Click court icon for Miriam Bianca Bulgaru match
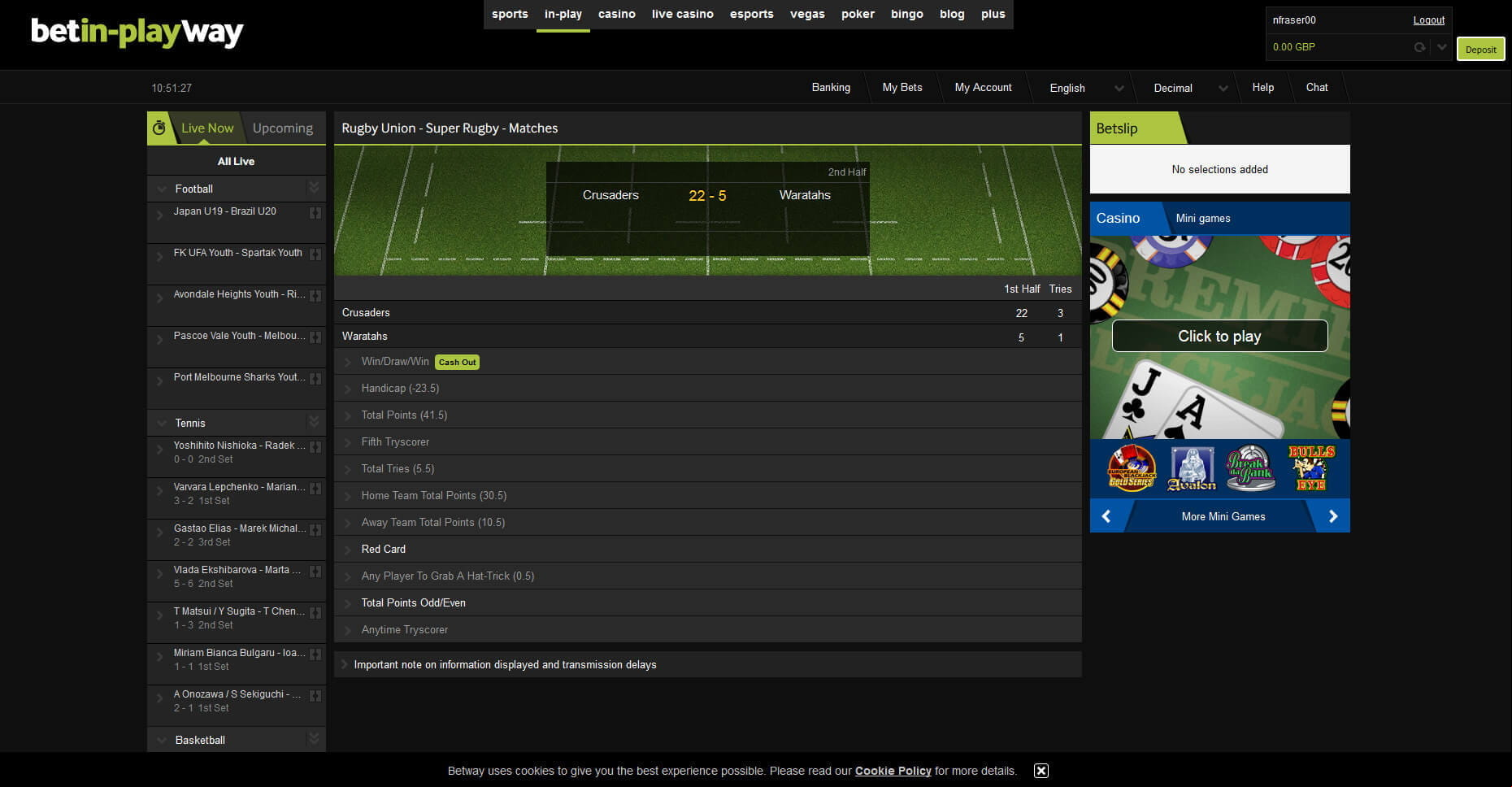 (x=315, y=654)
